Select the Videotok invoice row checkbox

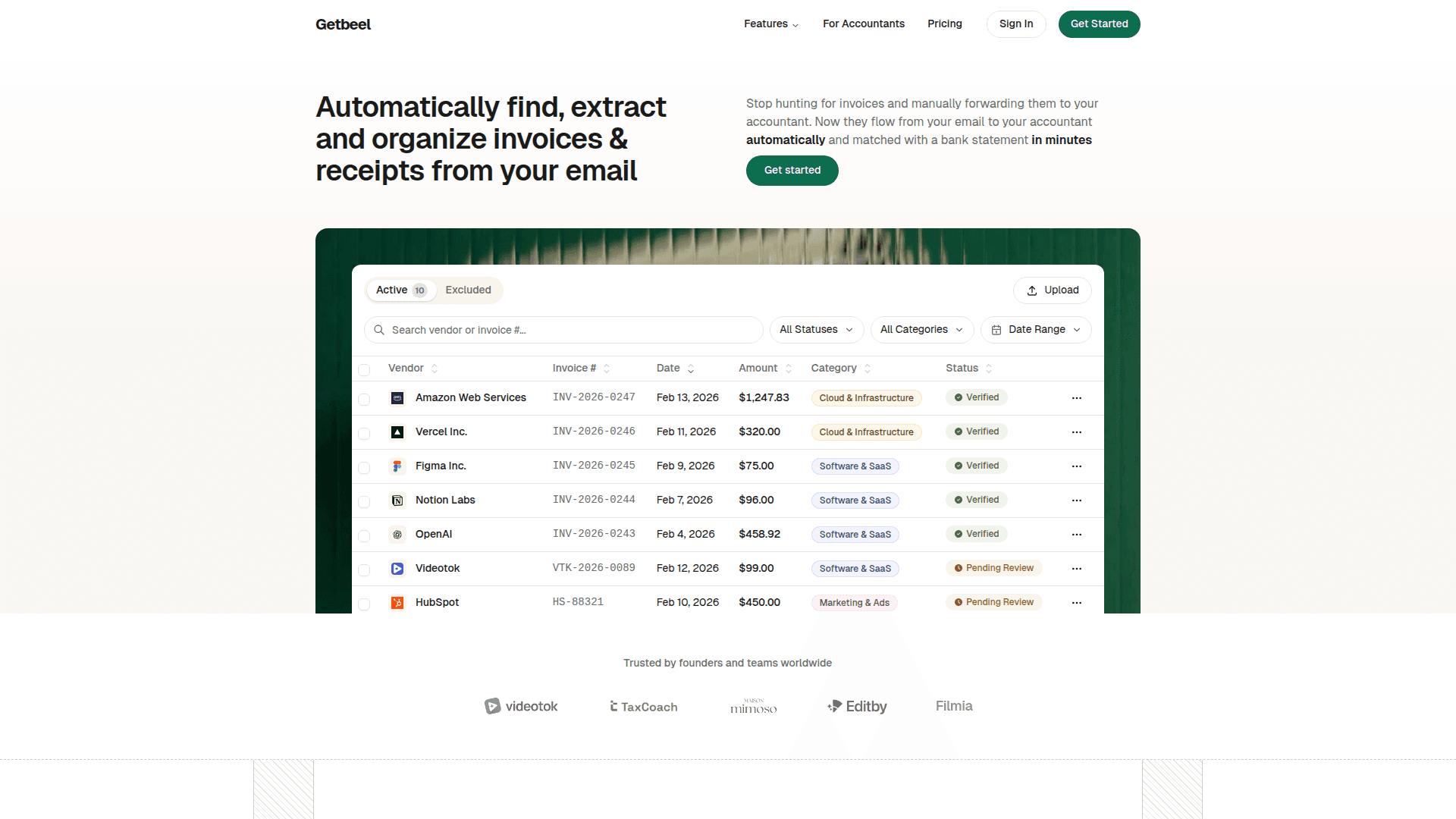(x=364, y=570)
